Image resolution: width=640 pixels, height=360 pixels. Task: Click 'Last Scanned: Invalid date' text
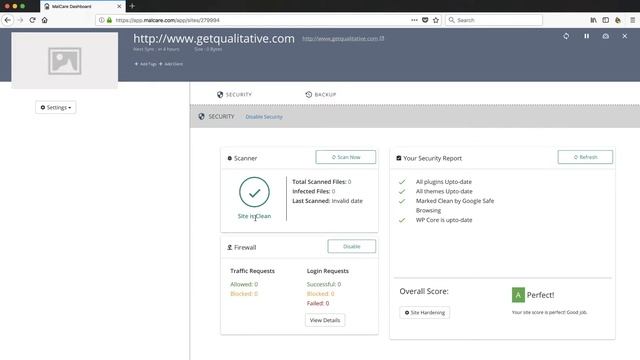click(327, 201)
